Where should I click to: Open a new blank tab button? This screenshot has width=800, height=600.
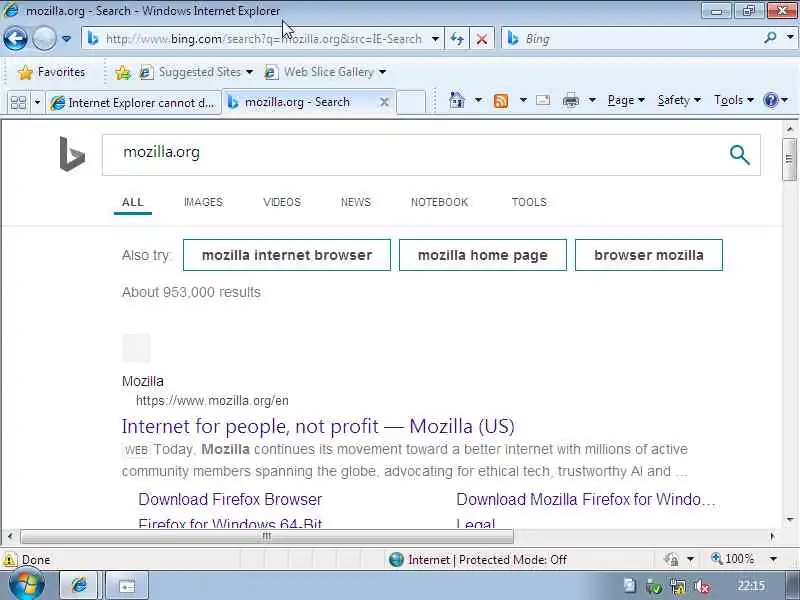411,102
